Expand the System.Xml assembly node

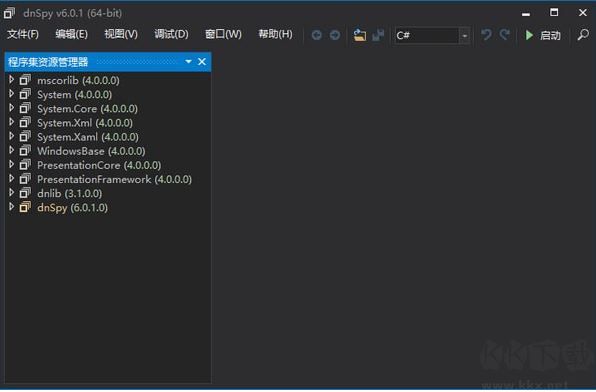11,122
